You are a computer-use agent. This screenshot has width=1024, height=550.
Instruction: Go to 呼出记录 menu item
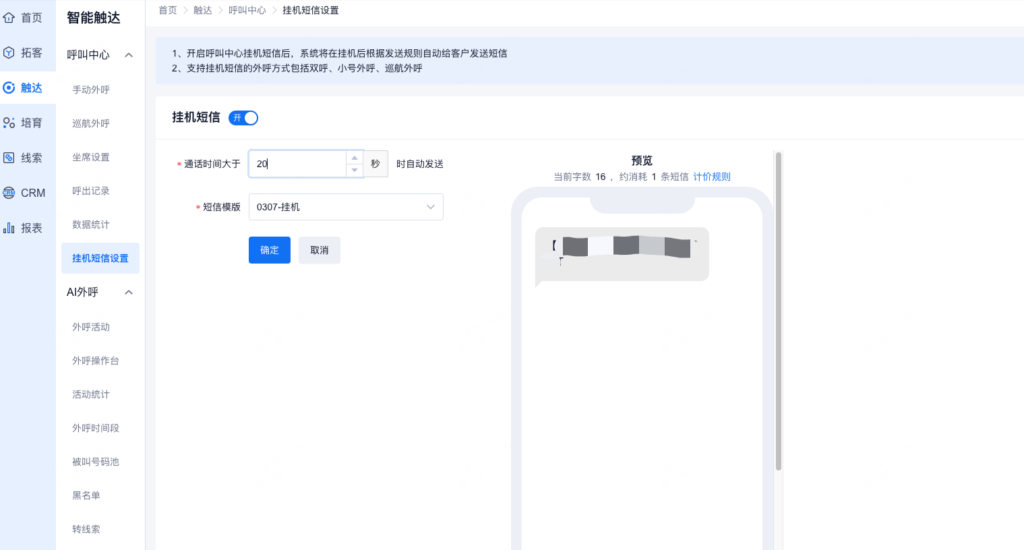click(x=91, y=191)
